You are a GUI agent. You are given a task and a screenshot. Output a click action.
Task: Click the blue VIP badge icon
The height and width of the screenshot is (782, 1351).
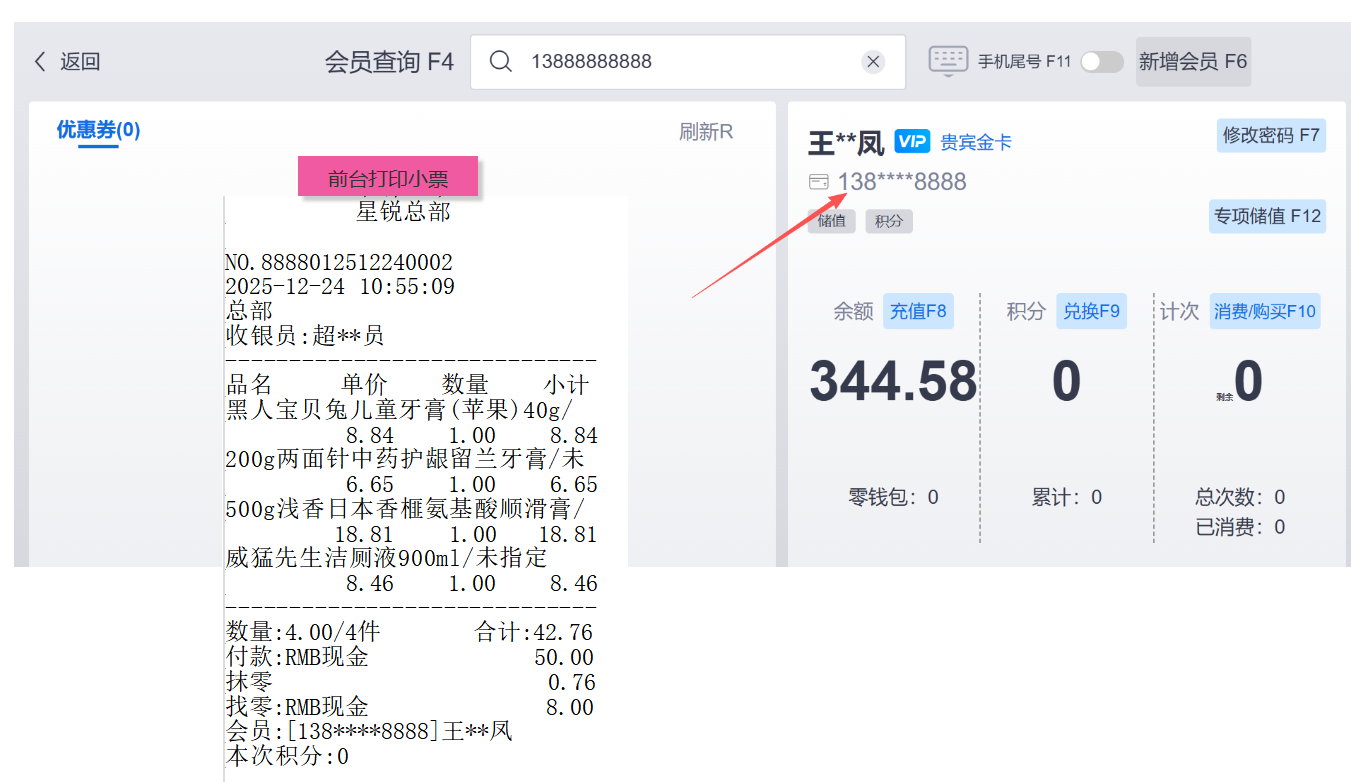912,142
